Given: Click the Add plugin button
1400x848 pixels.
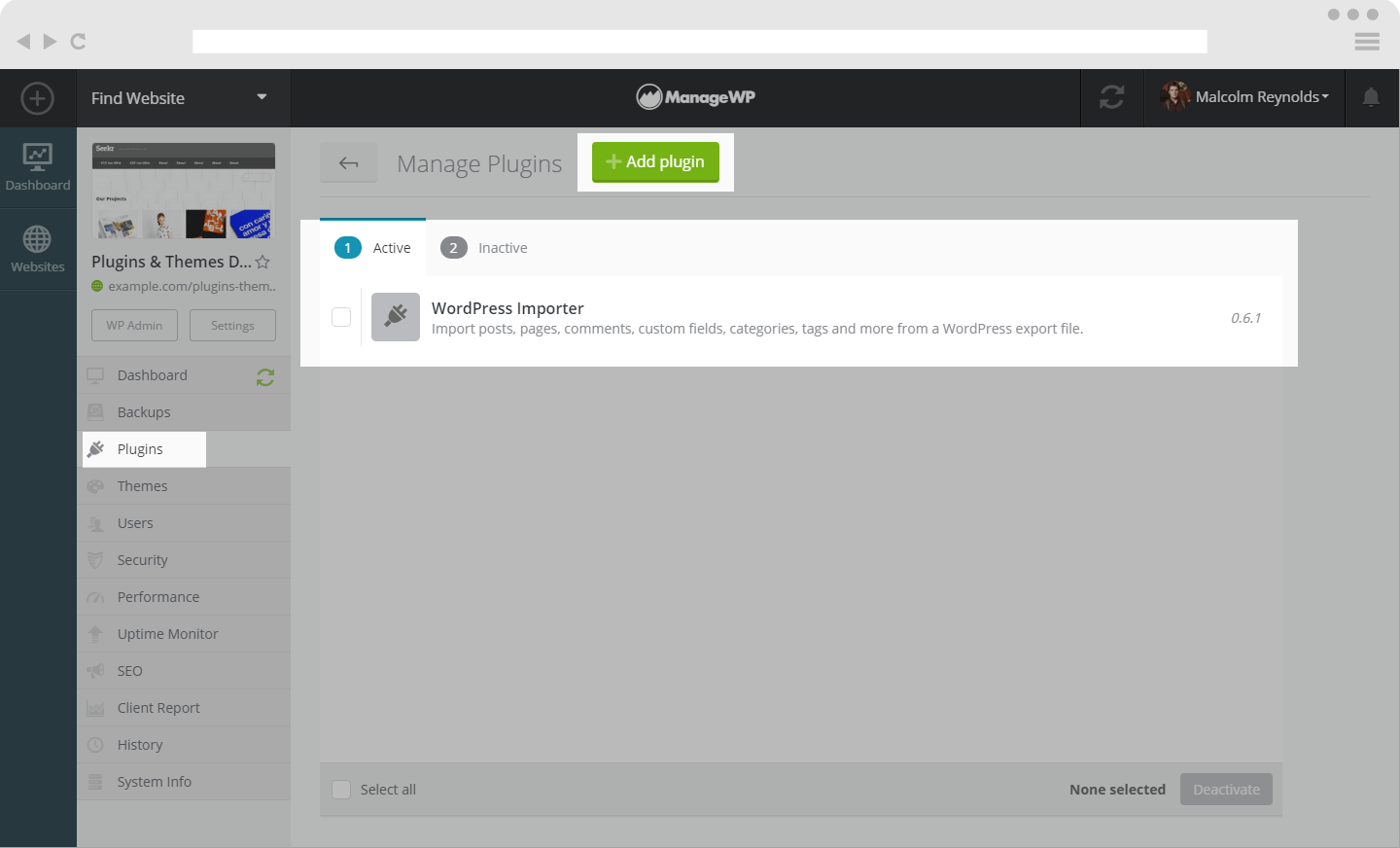Looking at the screenshot, I should pyautogui.click(x=655, y=161).
